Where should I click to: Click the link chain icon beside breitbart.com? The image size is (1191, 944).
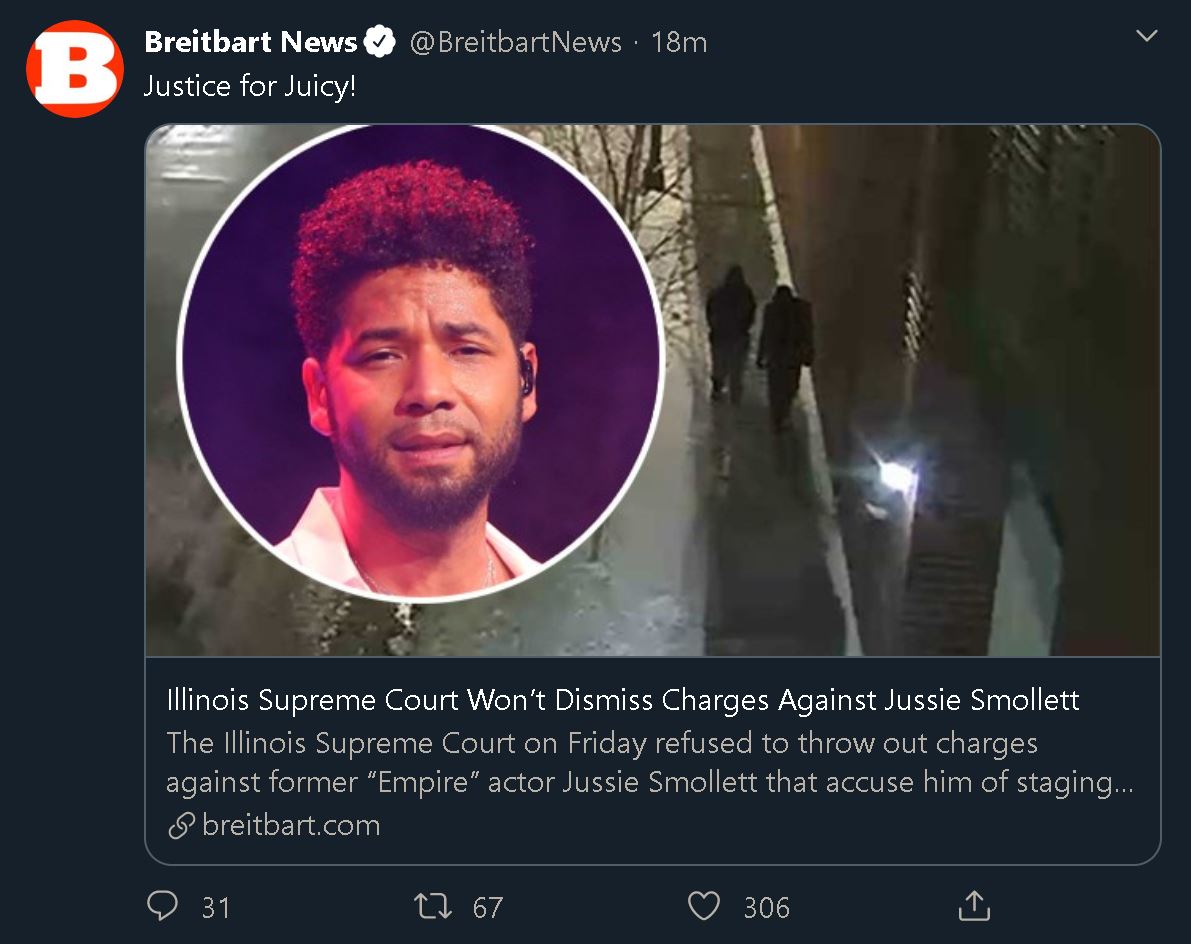point(182,826)
